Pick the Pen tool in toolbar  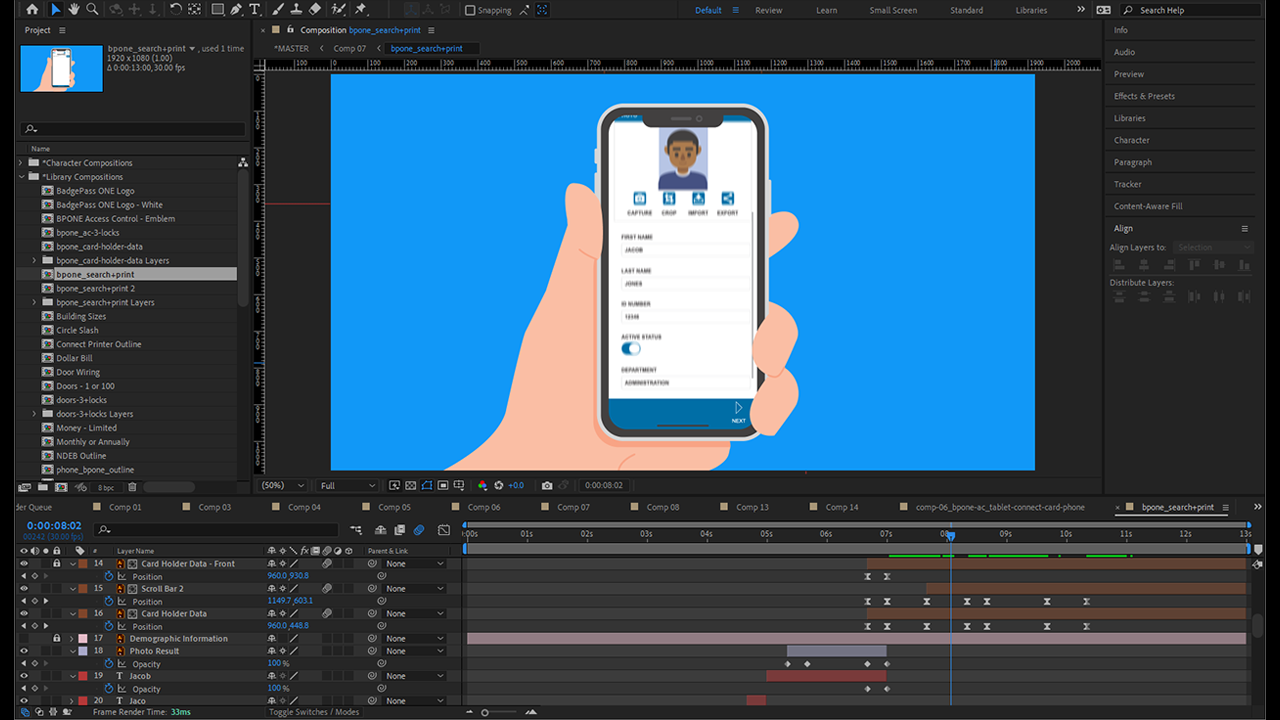(236, 9)
